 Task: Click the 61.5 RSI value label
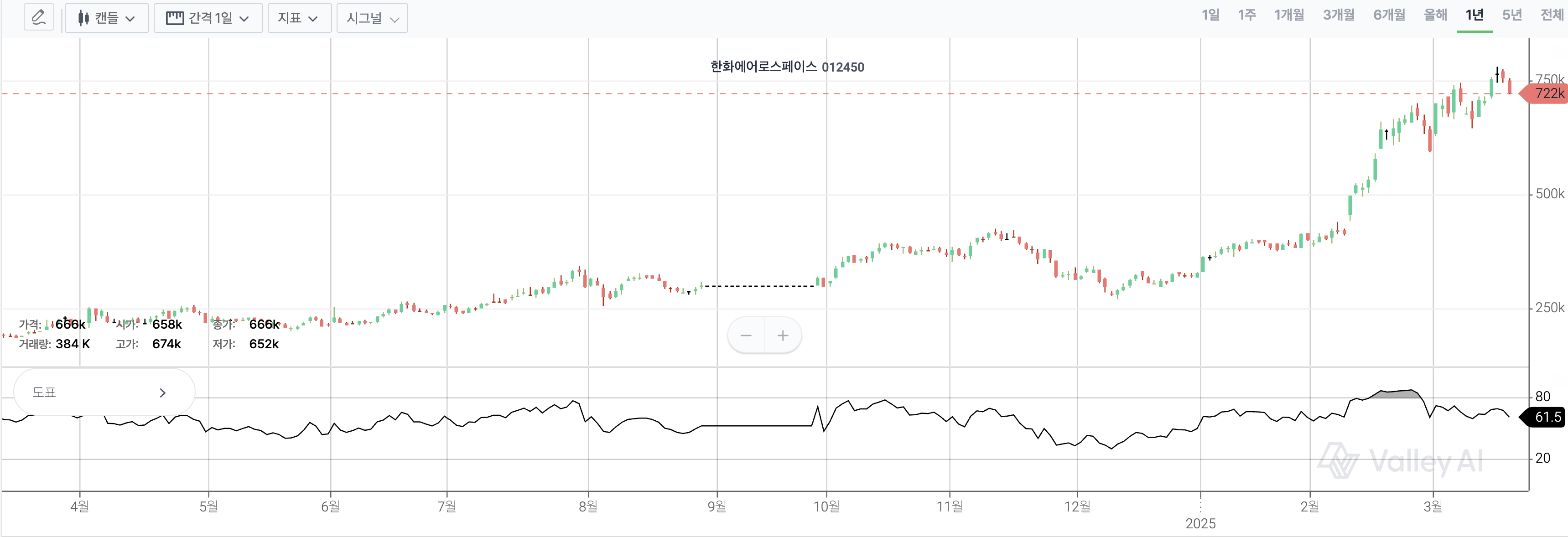pos(1546,417)
